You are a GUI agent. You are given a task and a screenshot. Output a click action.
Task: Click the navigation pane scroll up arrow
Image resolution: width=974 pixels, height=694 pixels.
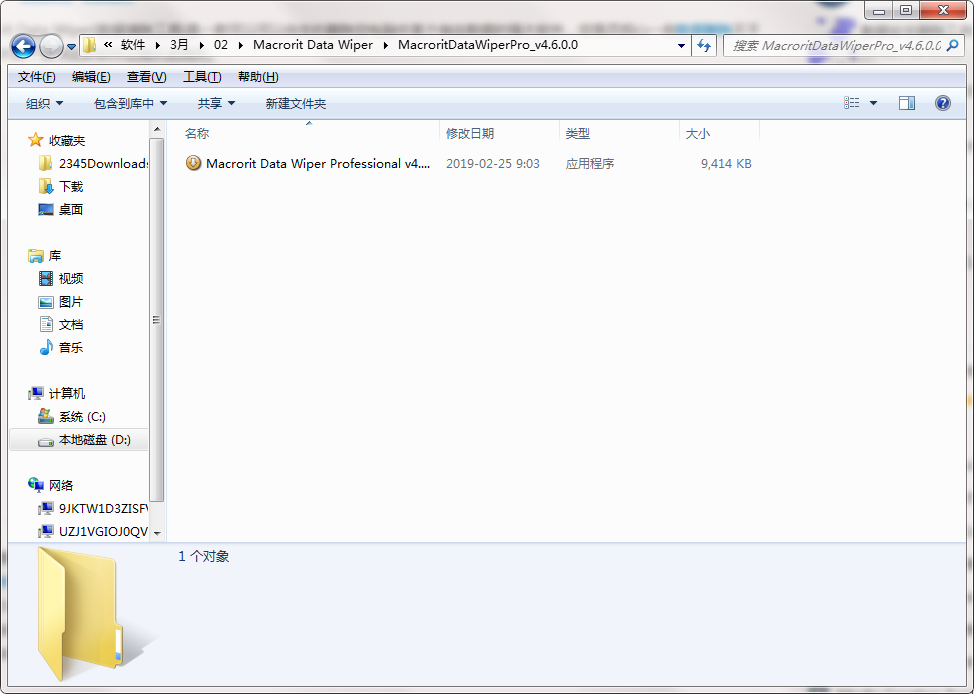pyautogui.click(x=157, y=129)
